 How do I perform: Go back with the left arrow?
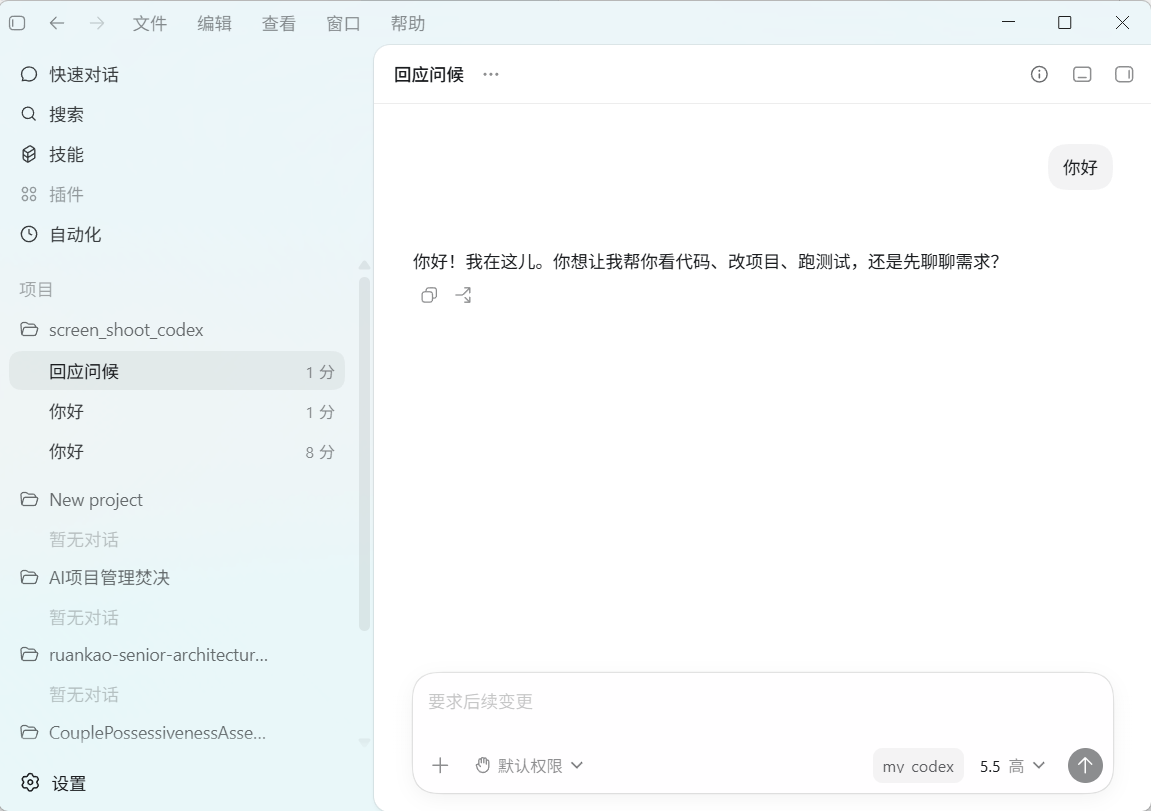[57, 23]
